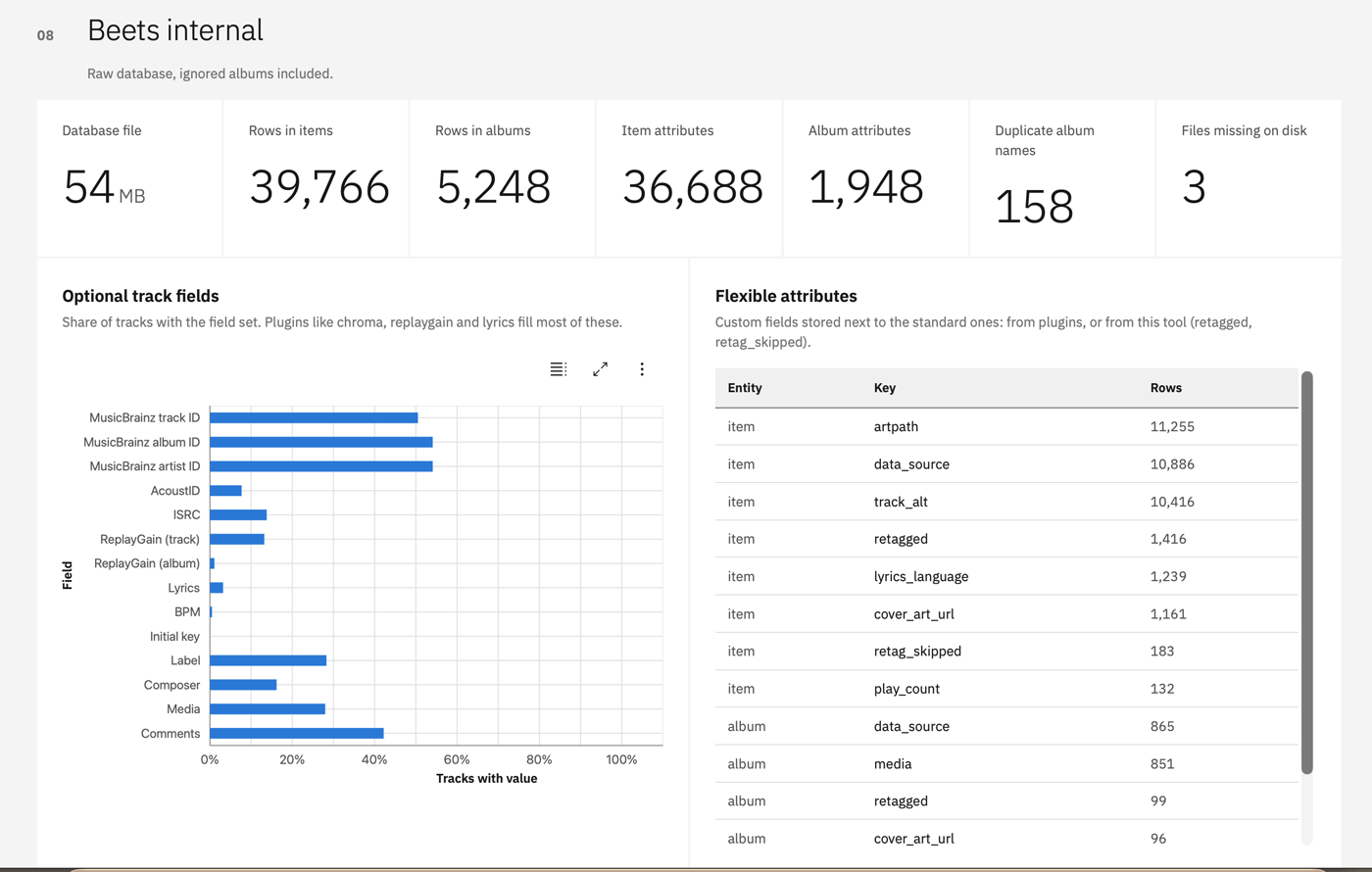This screenshot has width=1372, height=872.
Task: Sort table by the Rows column header
Action: tap(1166, 388)
